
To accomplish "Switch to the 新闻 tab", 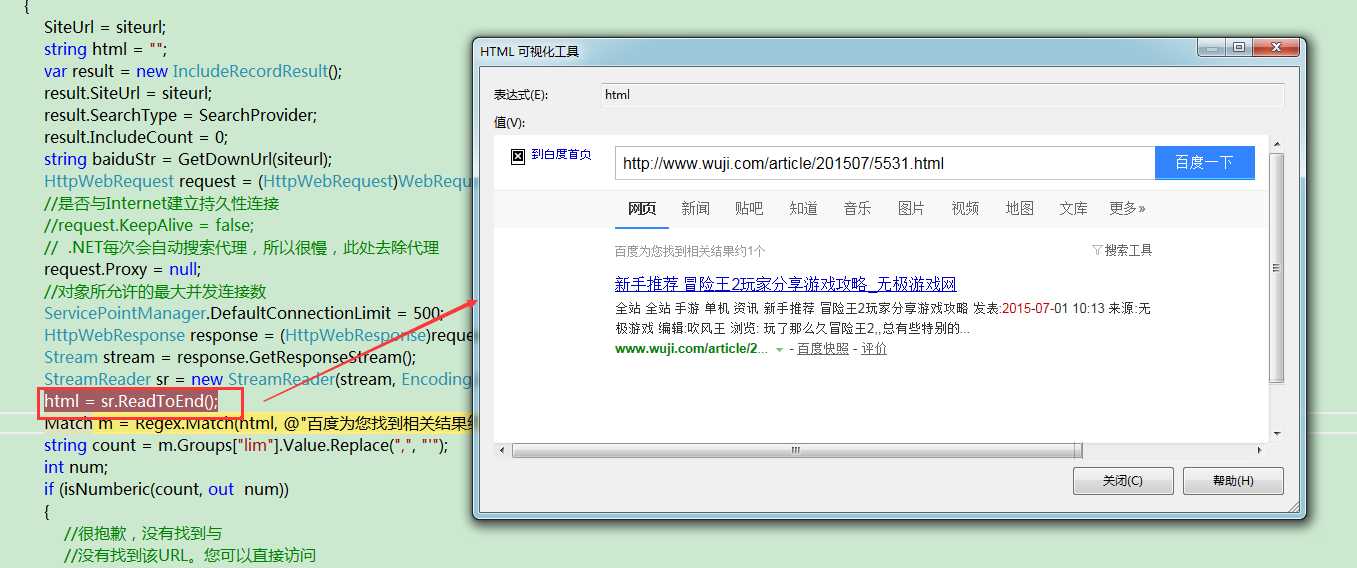I will point(695,208).
